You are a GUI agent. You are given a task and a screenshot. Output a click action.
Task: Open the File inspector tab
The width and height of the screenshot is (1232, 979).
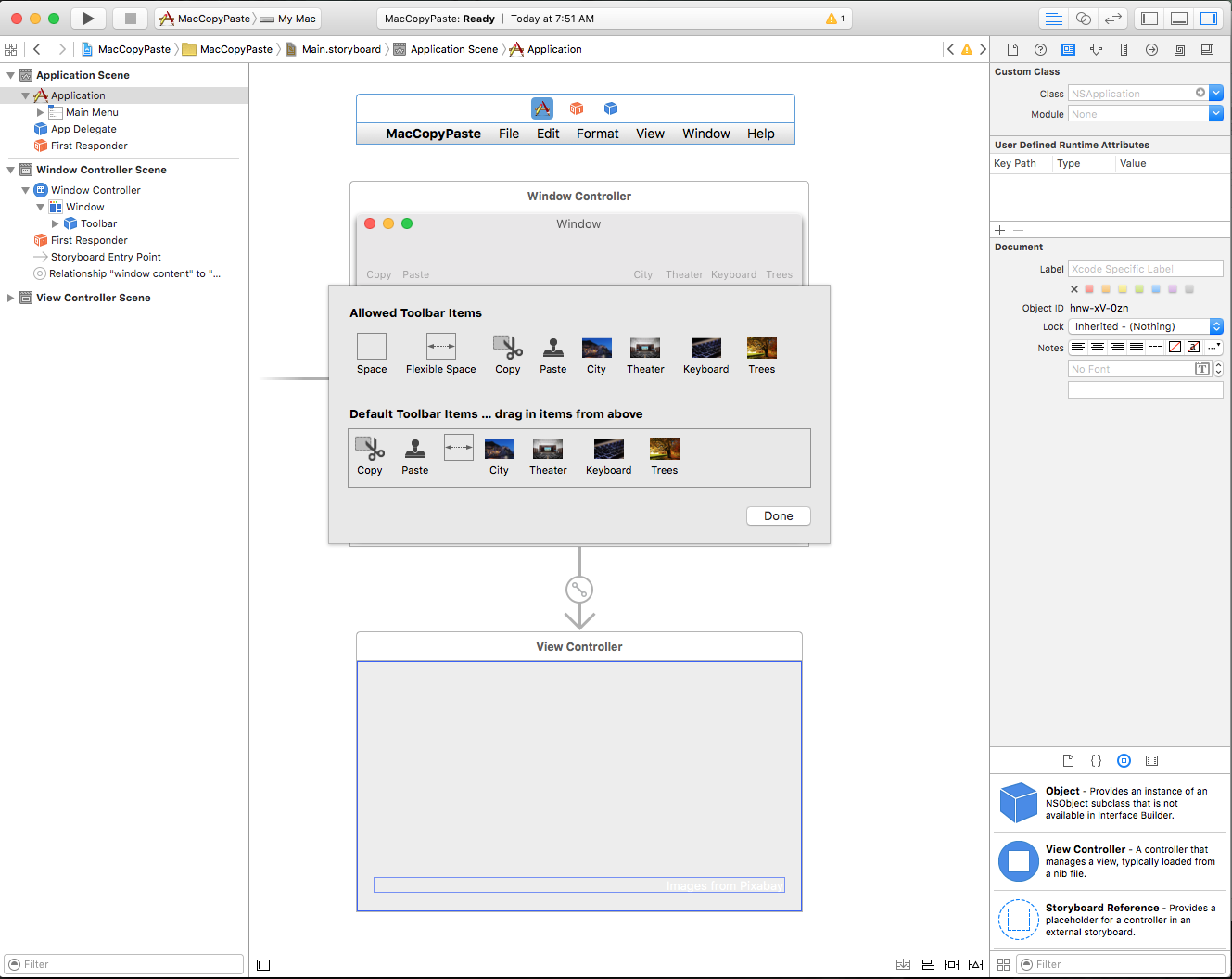pyautogui.click(x=1012, y=49)
